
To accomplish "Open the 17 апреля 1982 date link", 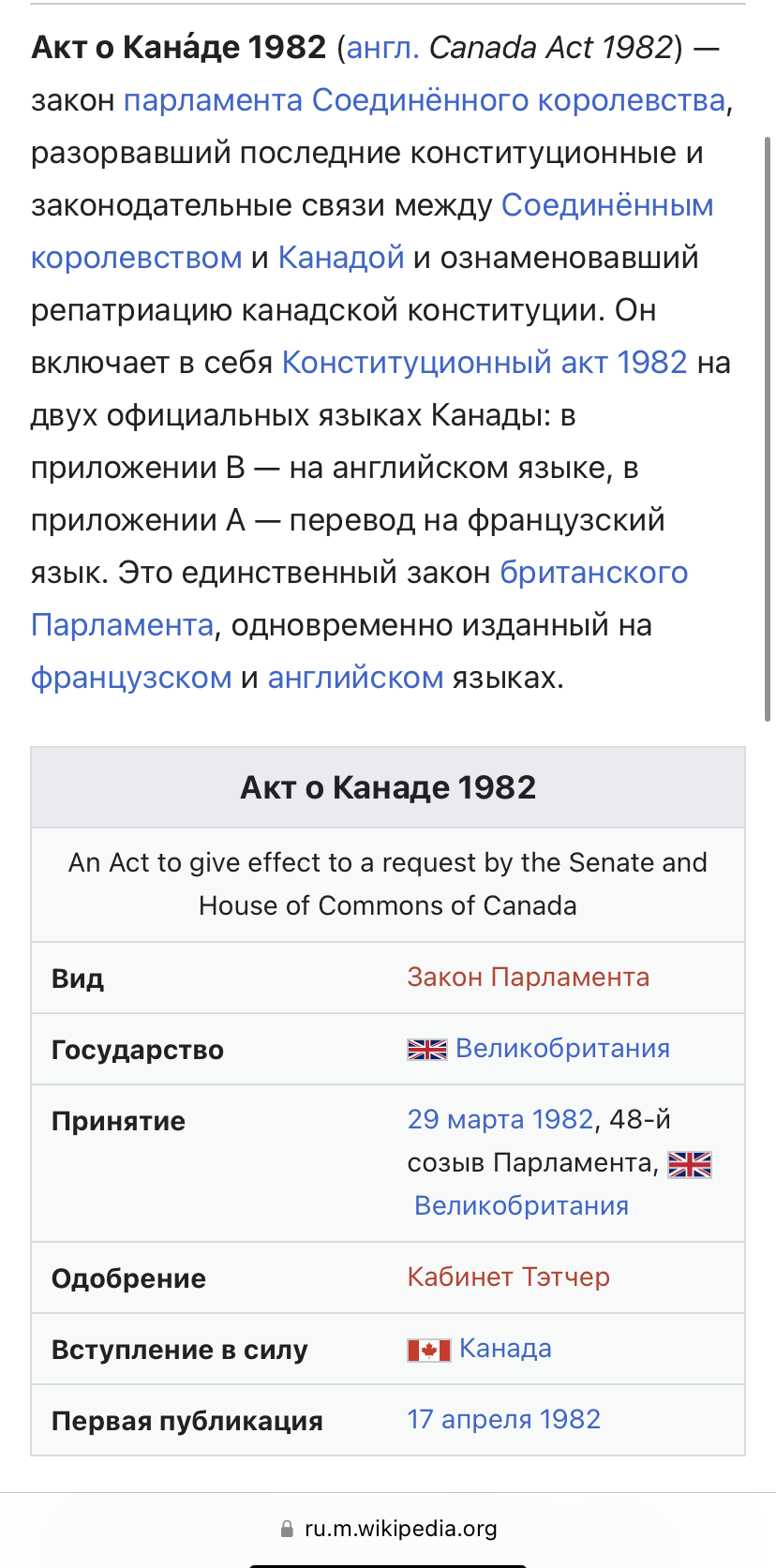I will click(x=504, y=1419).
